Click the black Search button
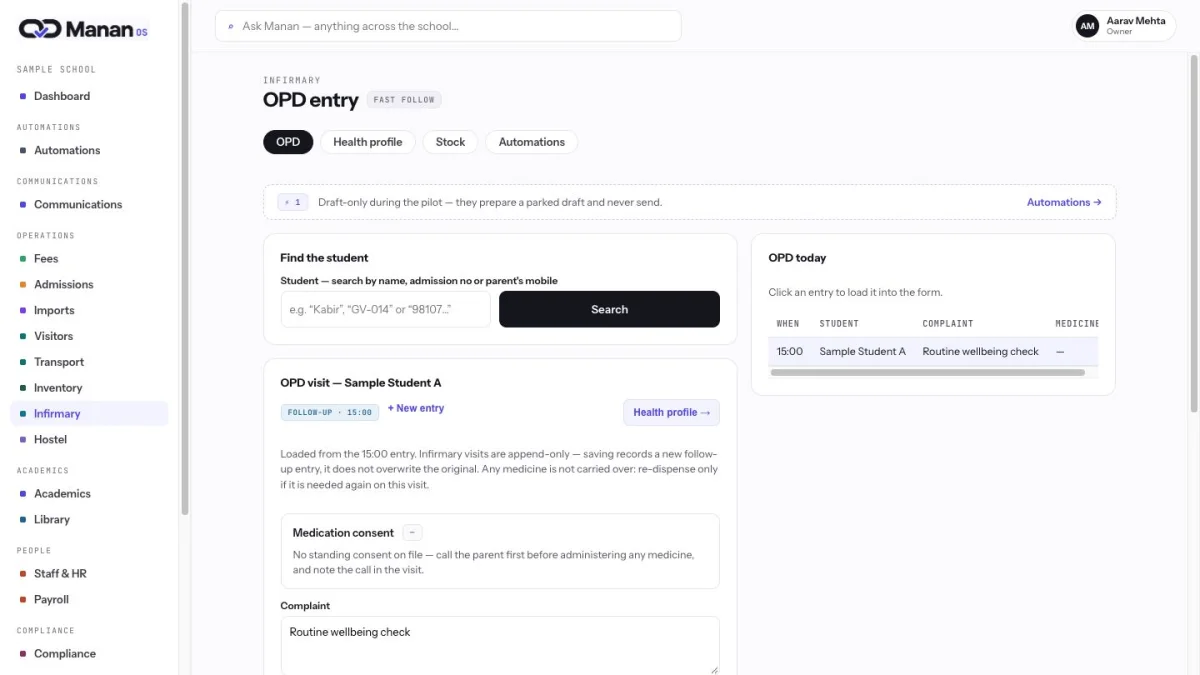The image size is (1200, 675). point(609,309)
